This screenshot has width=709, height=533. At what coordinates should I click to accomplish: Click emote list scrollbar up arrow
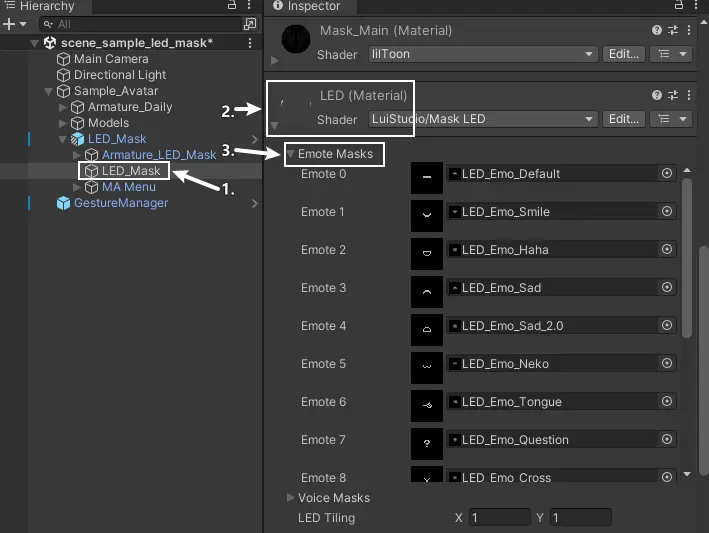pos(687,170)
